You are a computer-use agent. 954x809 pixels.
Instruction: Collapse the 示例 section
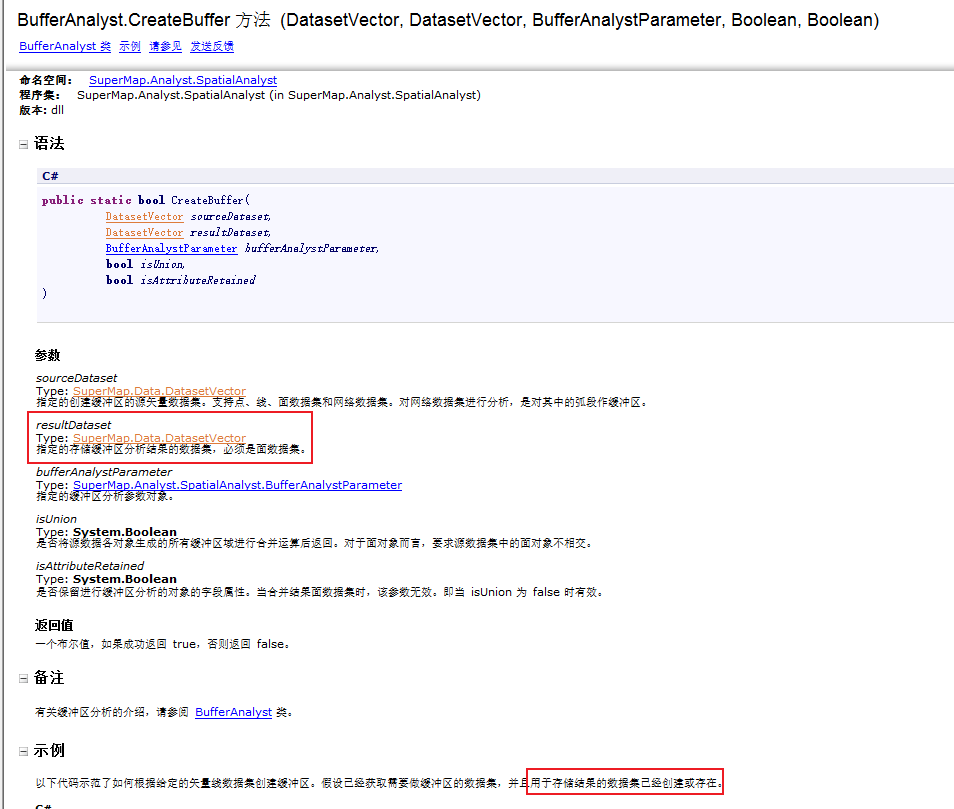(23, 752)
